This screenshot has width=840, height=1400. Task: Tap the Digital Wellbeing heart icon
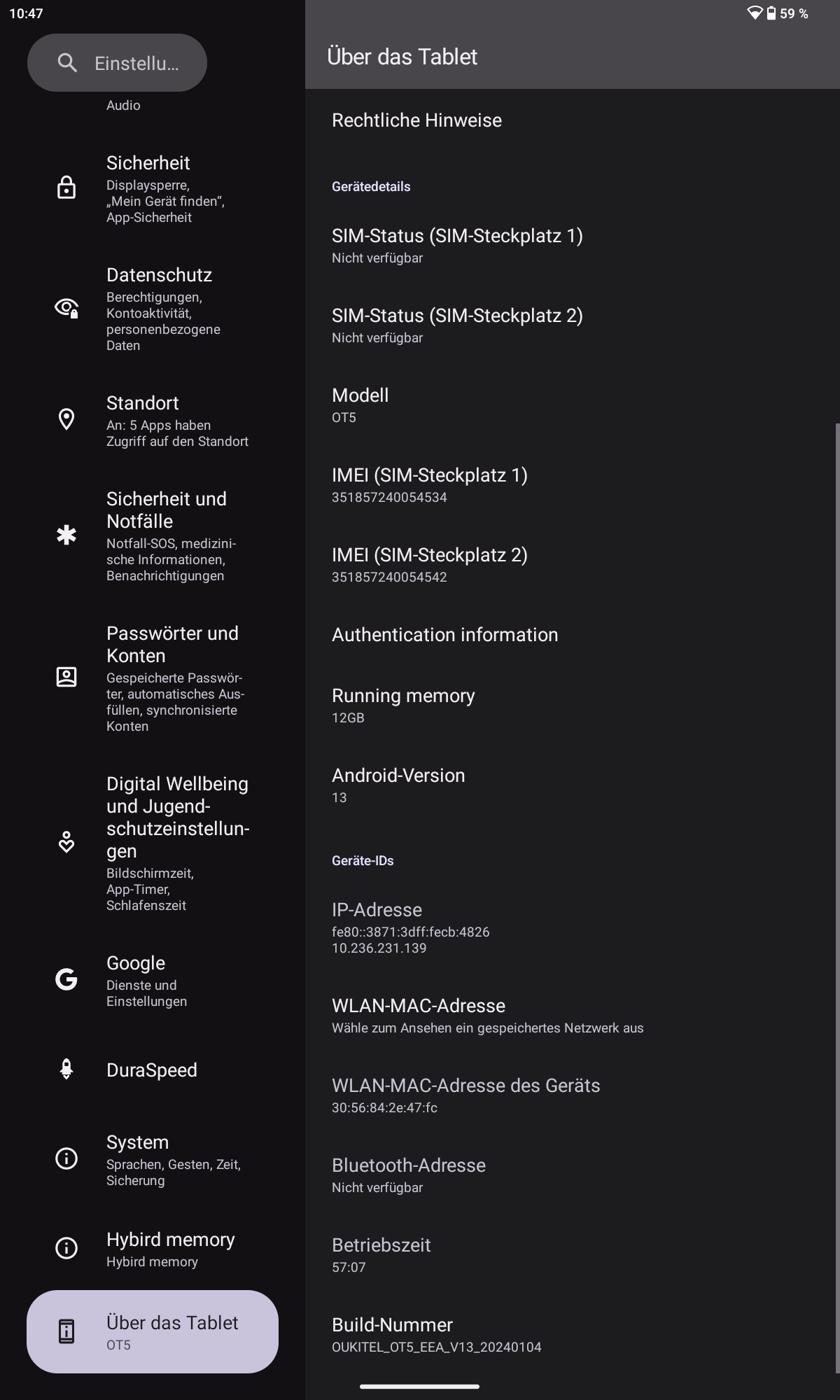66,841
